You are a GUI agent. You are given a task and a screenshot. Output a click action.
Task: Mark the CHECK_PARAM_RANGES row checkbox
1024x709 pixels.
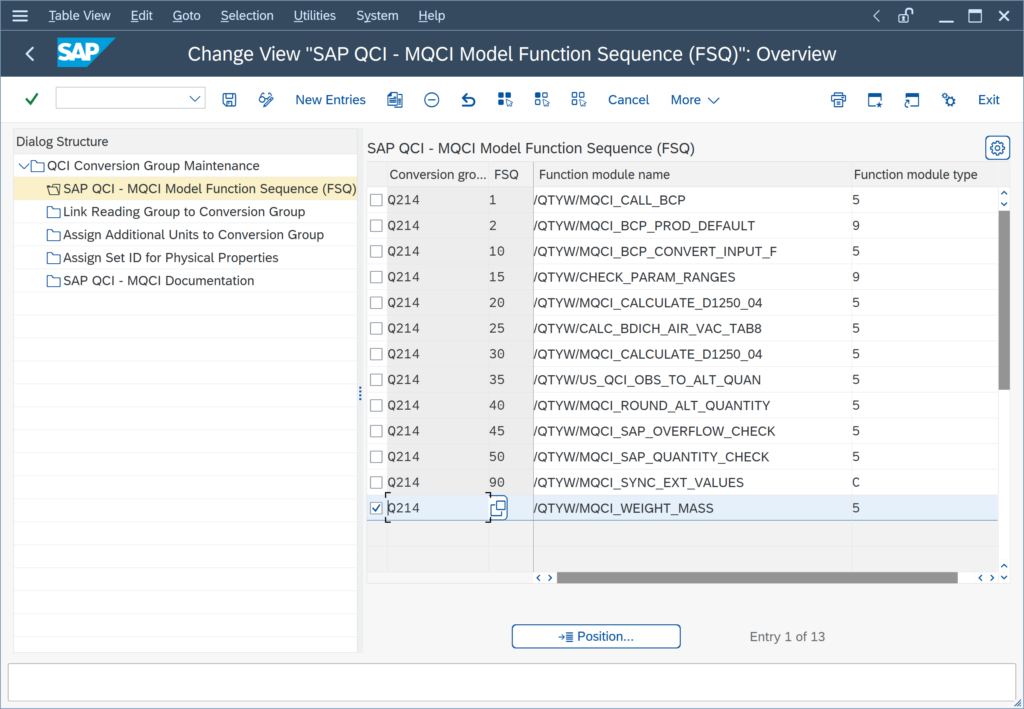[x=376, y=277]
